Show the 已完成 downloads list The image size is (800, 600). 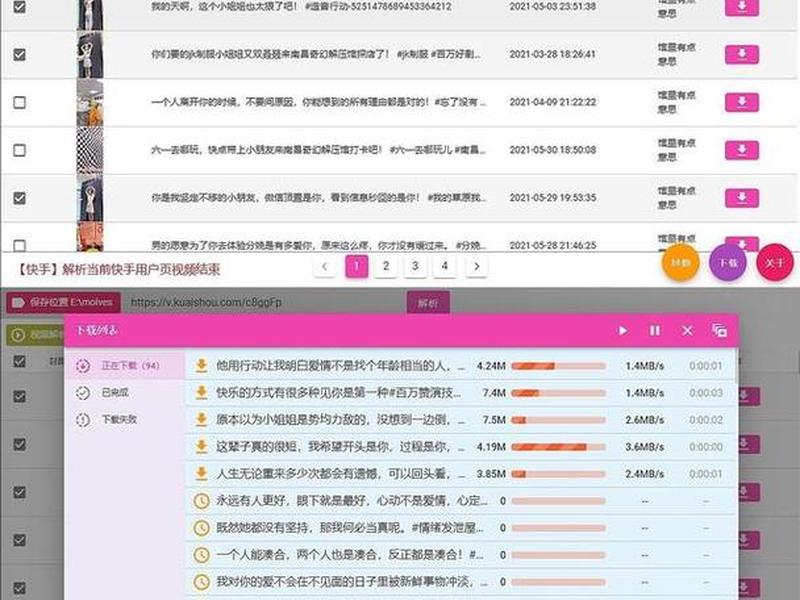[x=124, y=392]
